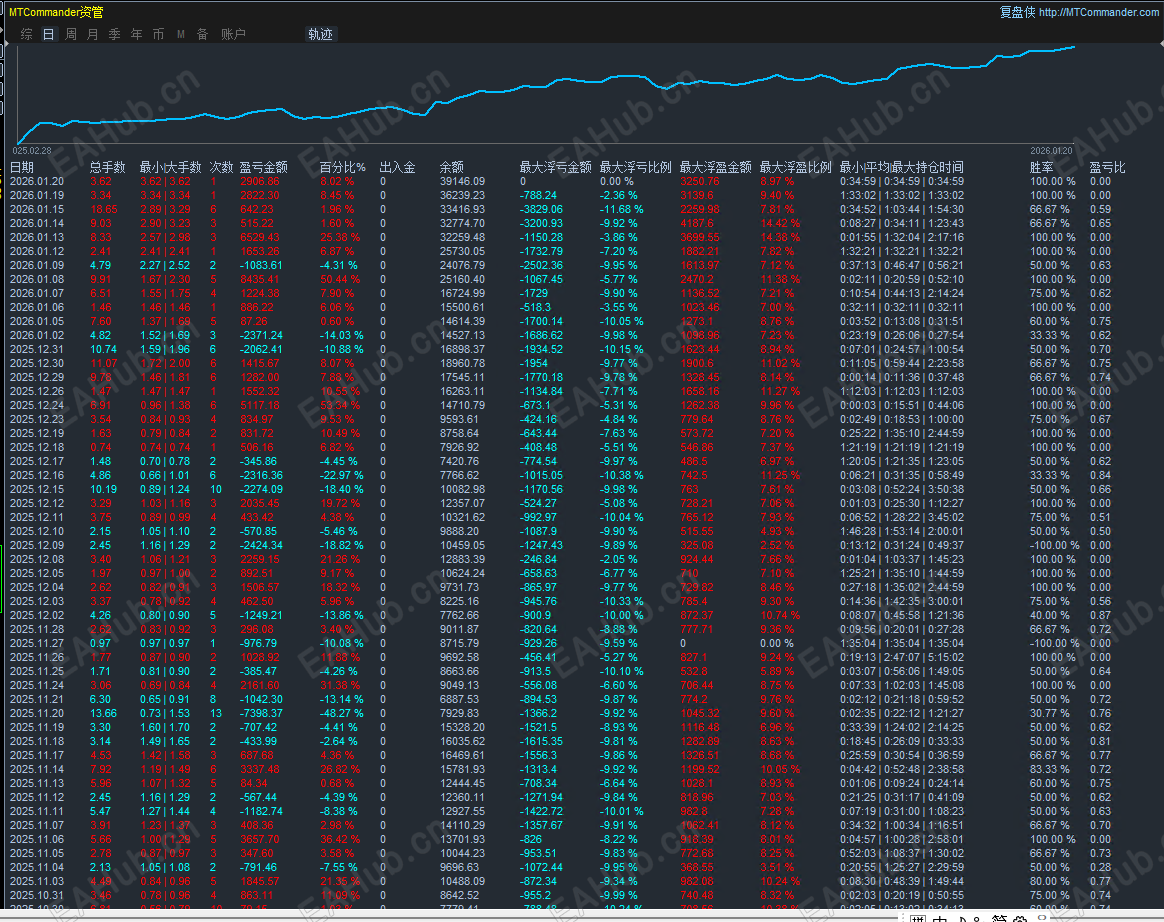1164x922 pixels.
Task: Sort by the 日期 date column header
Action: point(22,167)
